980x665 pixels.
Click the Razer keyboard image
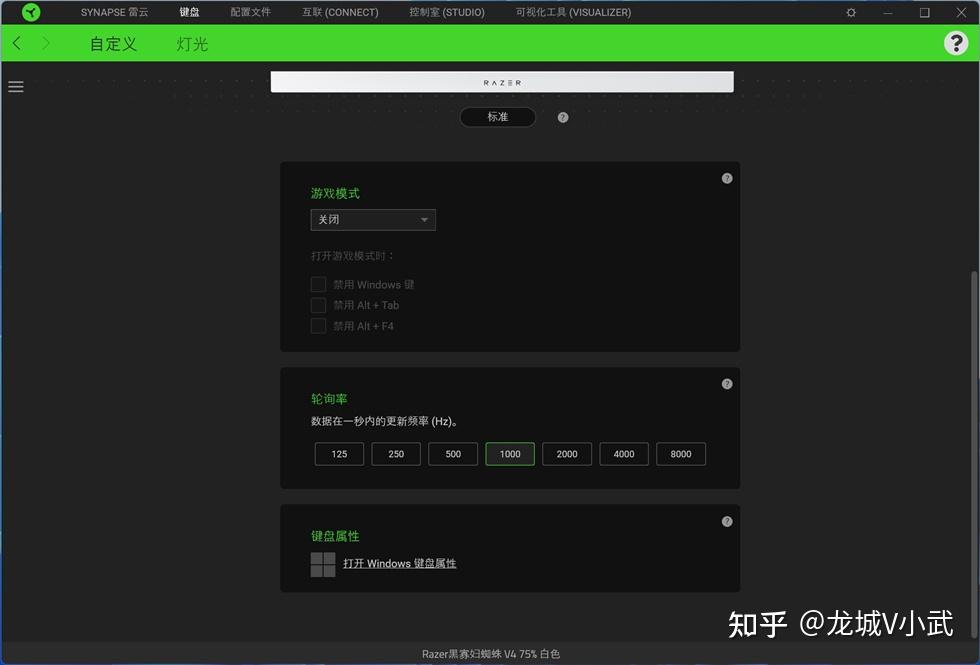(x=502, y=82)
